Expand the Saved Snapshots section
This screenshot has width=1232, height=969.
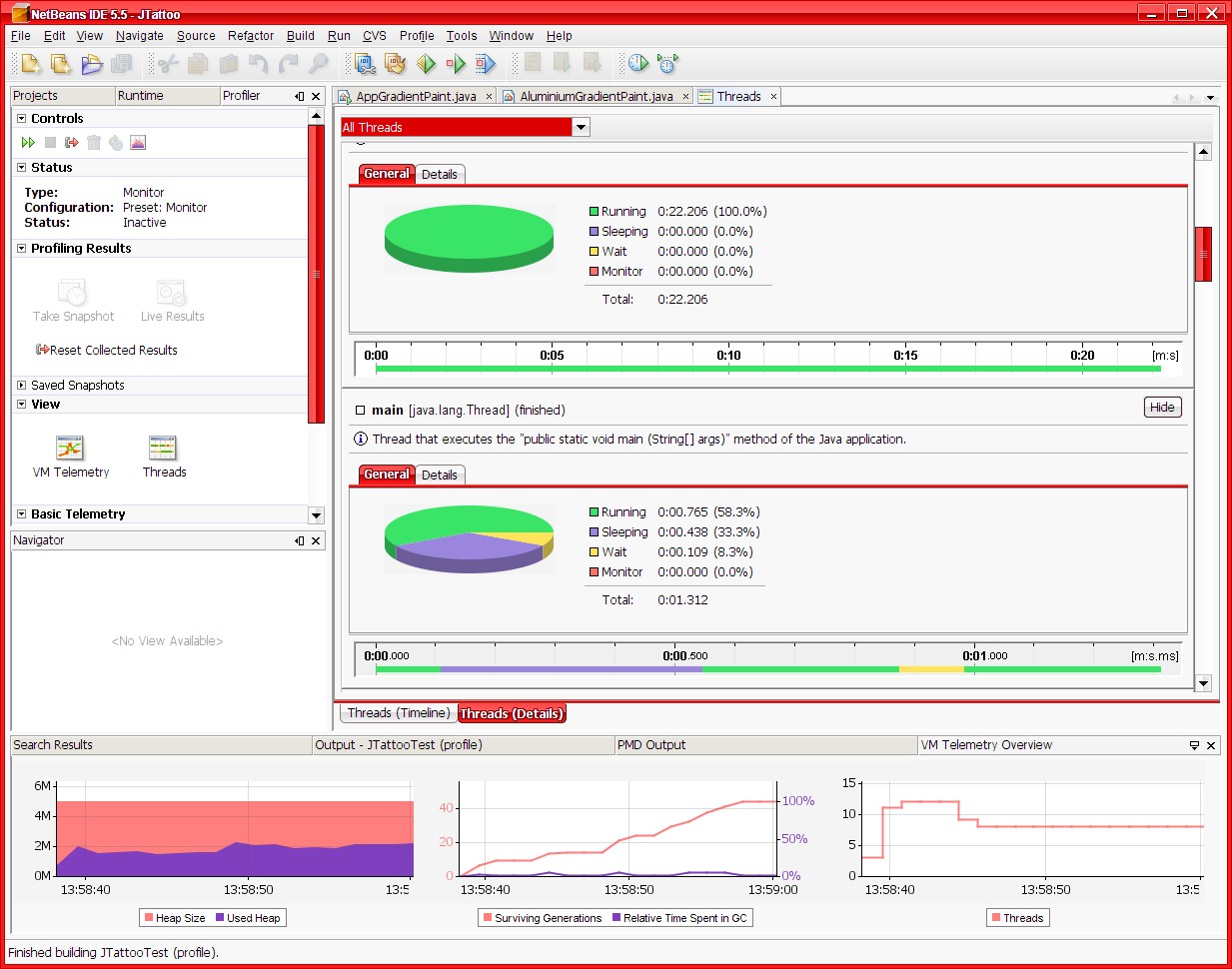(21, 385)
